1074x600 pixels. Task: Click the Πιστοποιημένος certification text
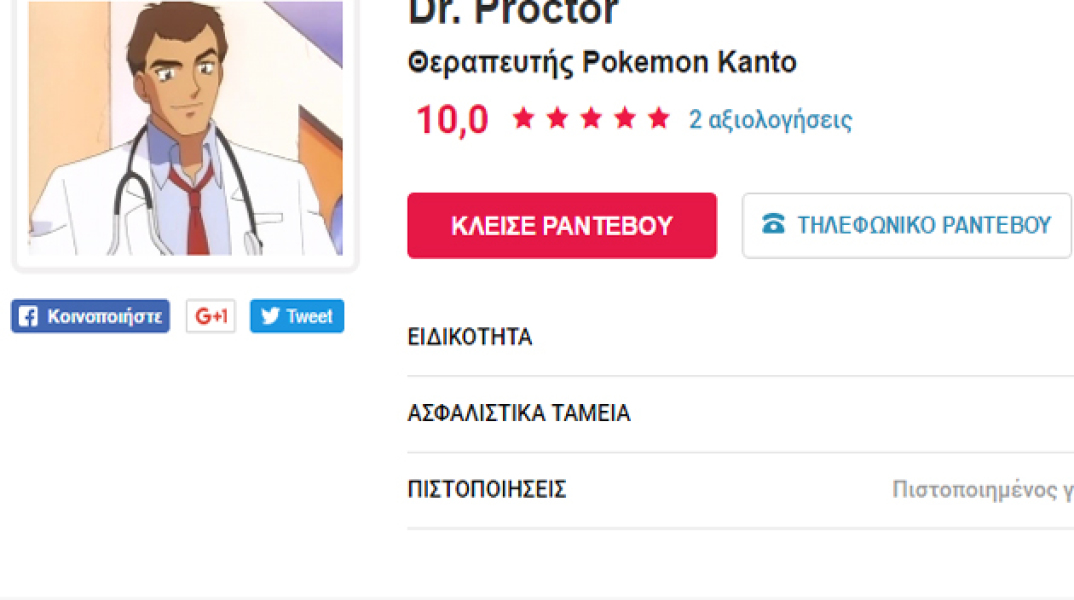pos(982,490)
